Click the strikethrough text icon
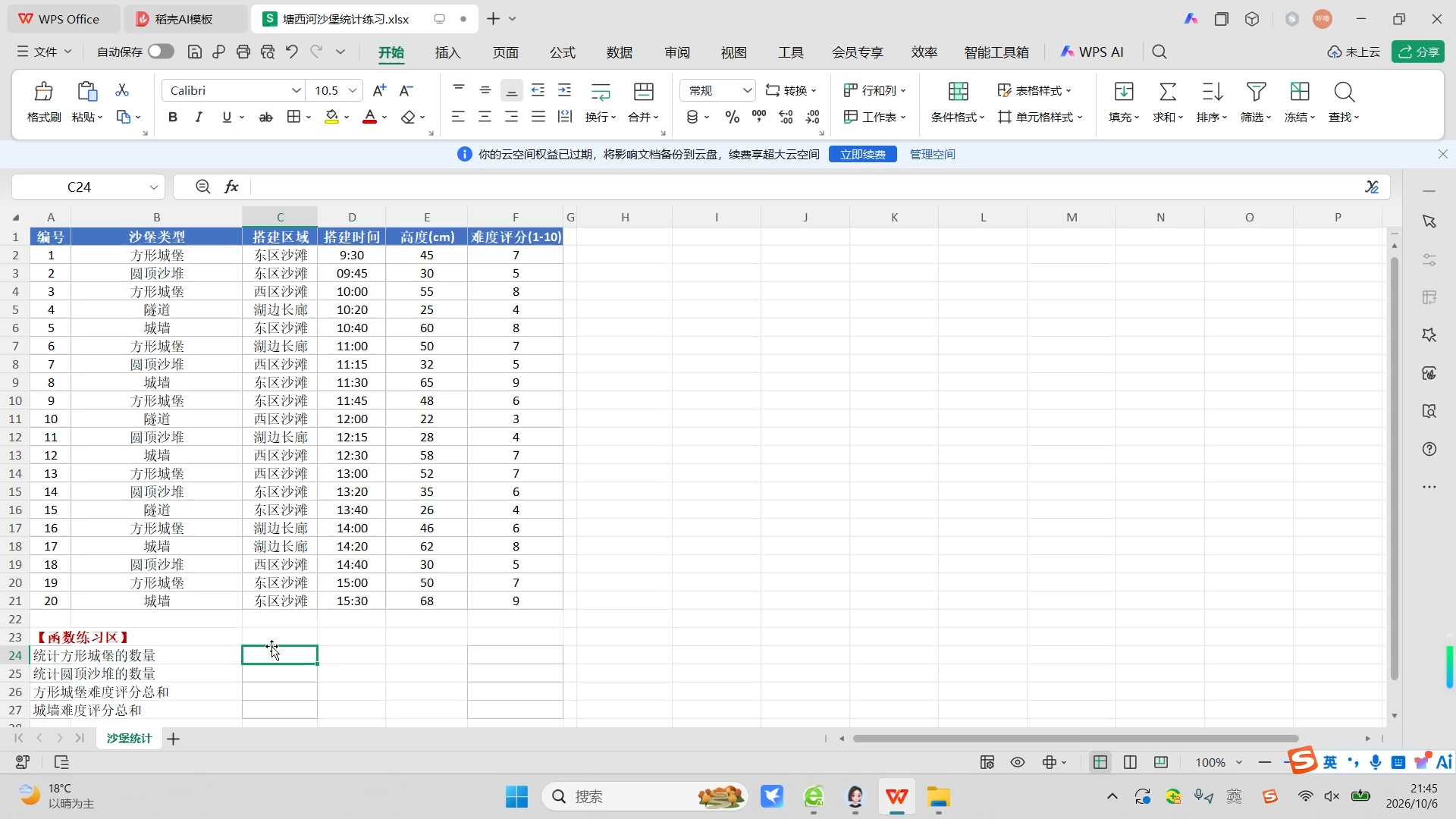The height and width of the screenshot is (819, 1456). (x=265, y=117)
